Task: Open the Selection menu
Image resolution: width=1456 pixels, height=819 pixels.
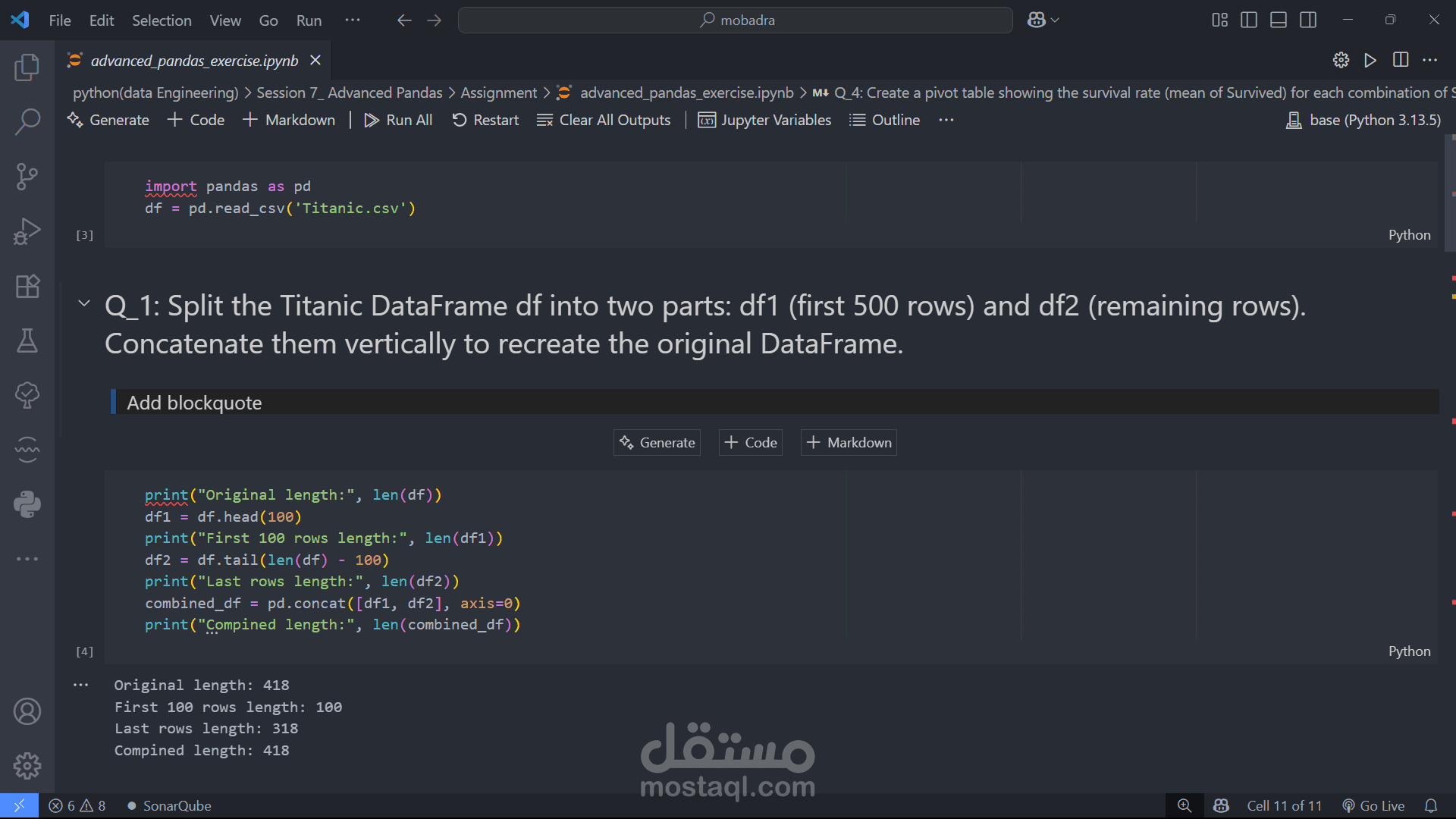Action: (162, 20)
